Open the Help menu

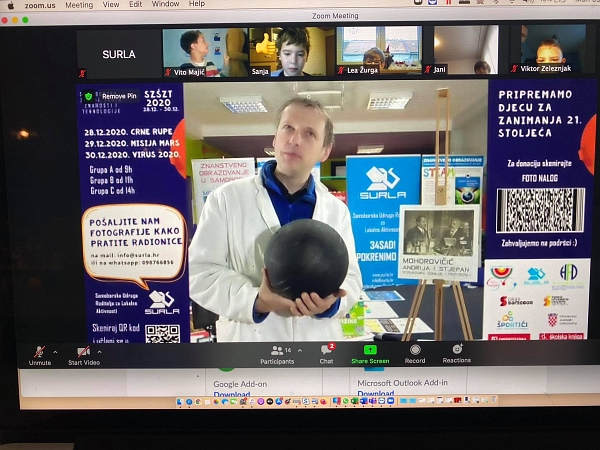coord(197,4)
